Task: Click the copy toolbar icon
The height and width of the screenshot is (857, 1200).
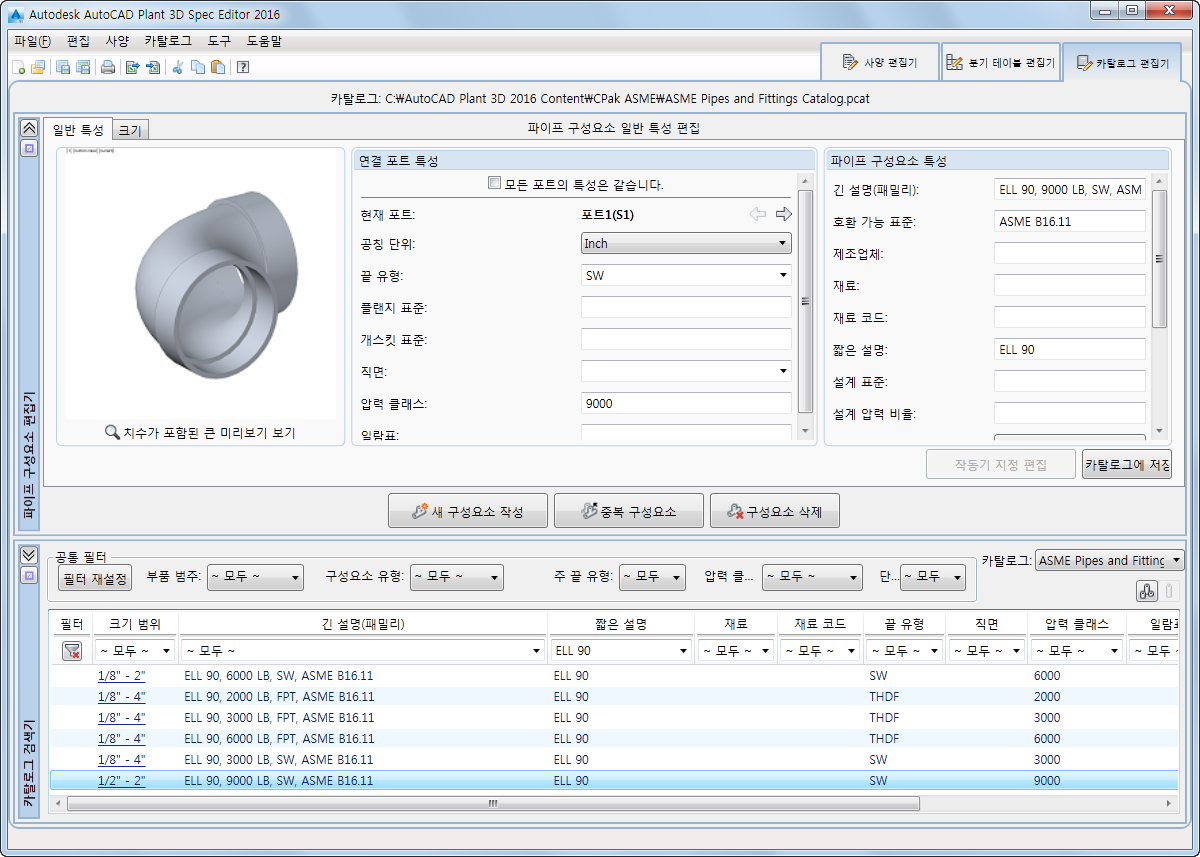Action: pyautogui.click(x=198, y=67)
